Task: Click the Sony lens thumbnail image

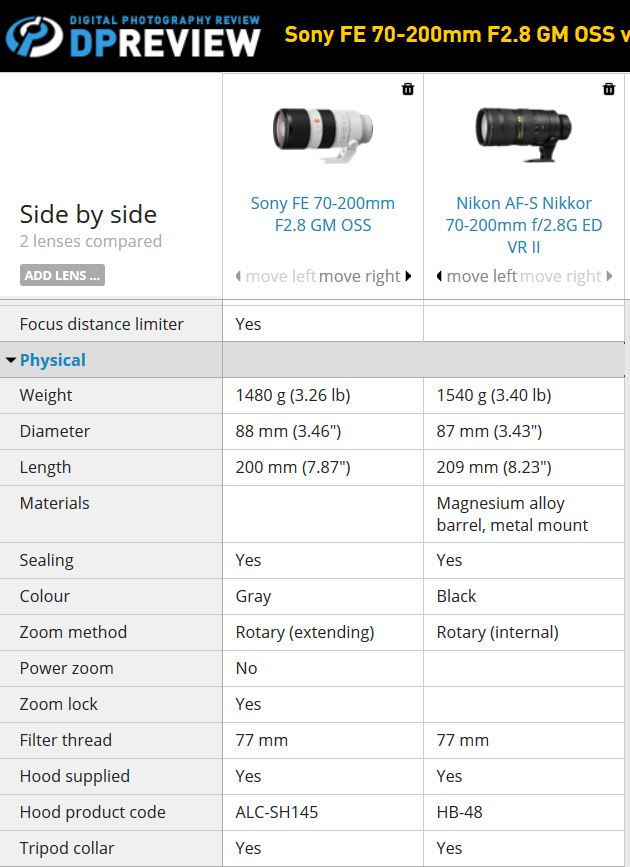Action: (322, 130)
